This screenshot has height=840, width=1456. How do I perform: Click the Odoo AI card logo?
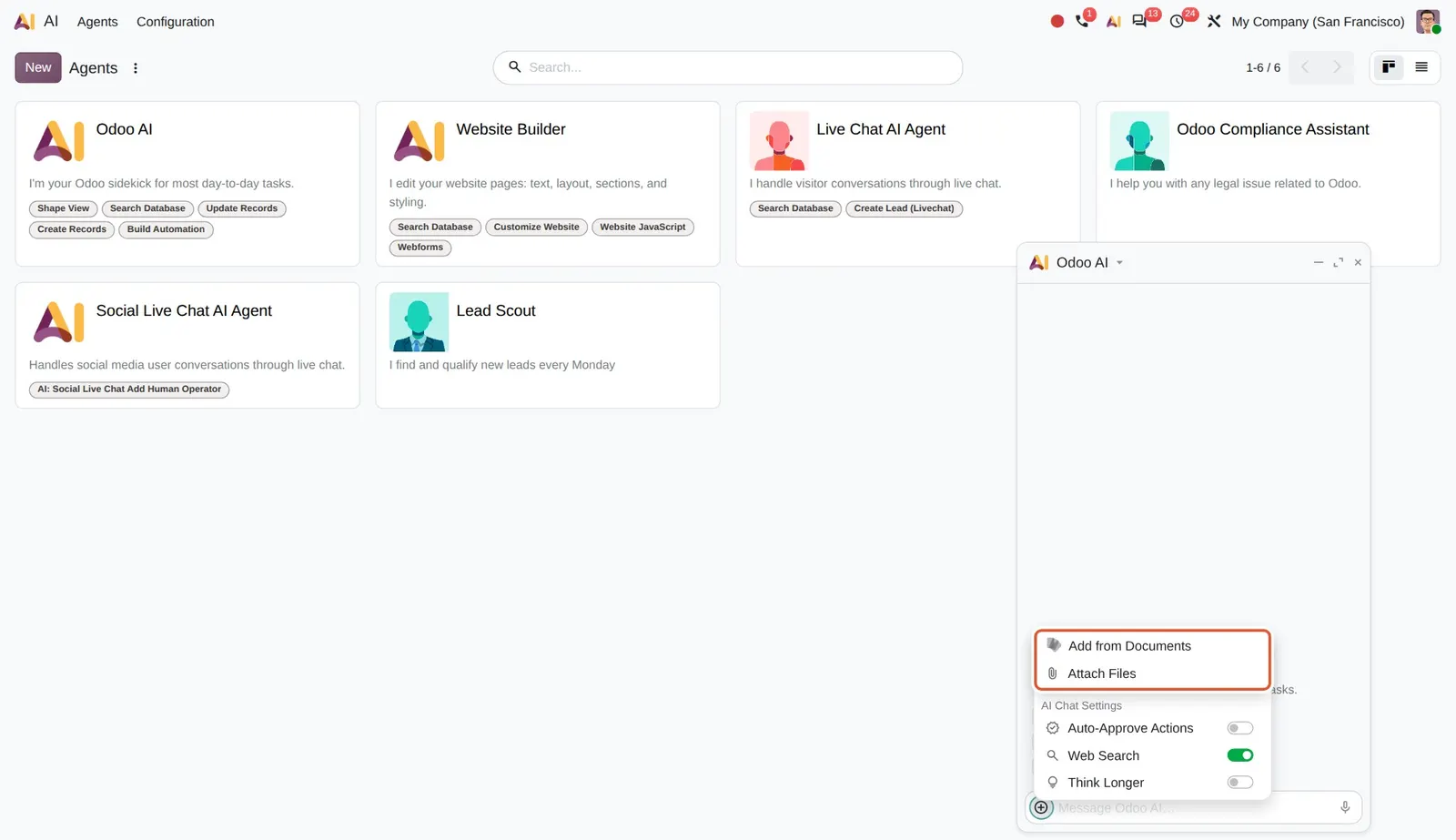pyautogui.click(x=58, y=141)
